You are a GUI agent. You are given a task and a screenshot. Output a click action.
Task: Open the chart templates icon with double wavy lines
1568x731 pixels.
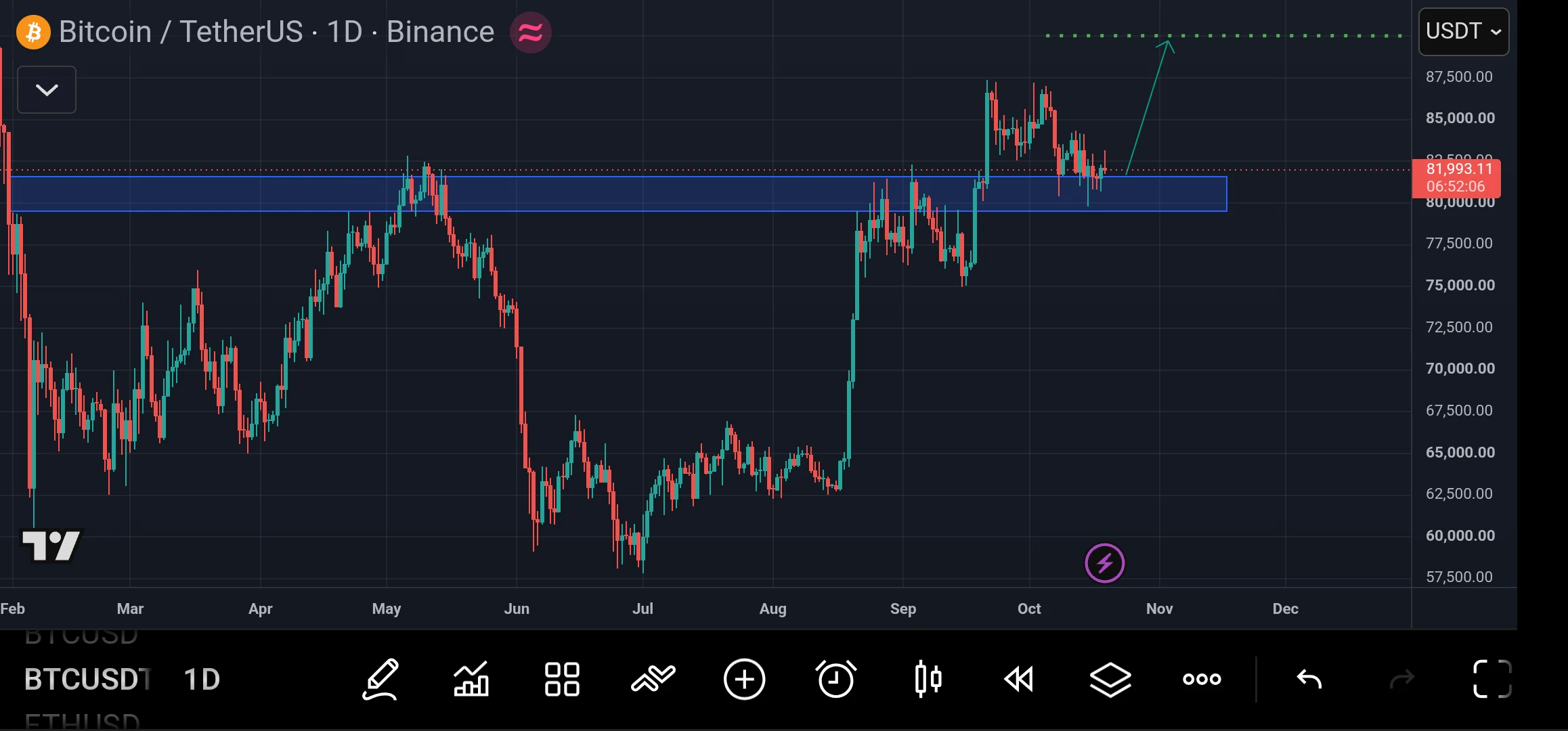[x=653, y=679]
